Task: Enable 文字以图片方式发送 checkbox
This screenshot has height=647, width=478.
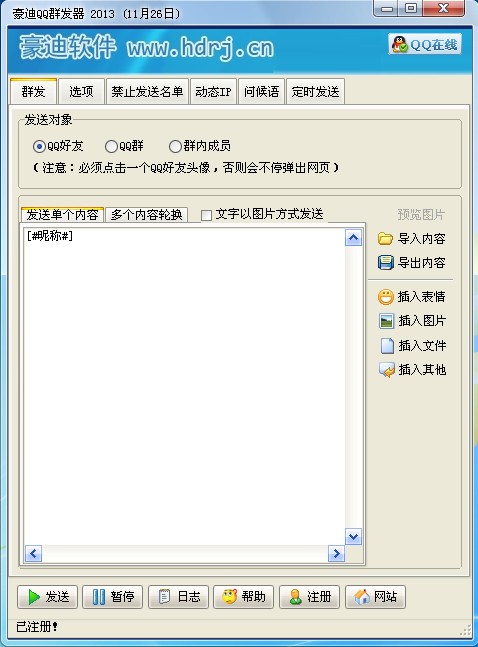Action: (206, 215)
